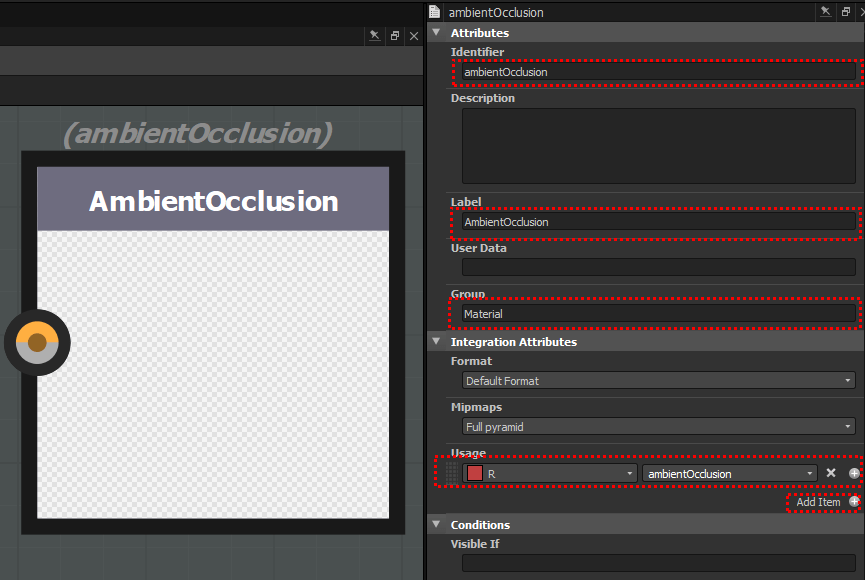Collapse the Conditions section
The width and height of the screenshot is (865, 580).
435,524
